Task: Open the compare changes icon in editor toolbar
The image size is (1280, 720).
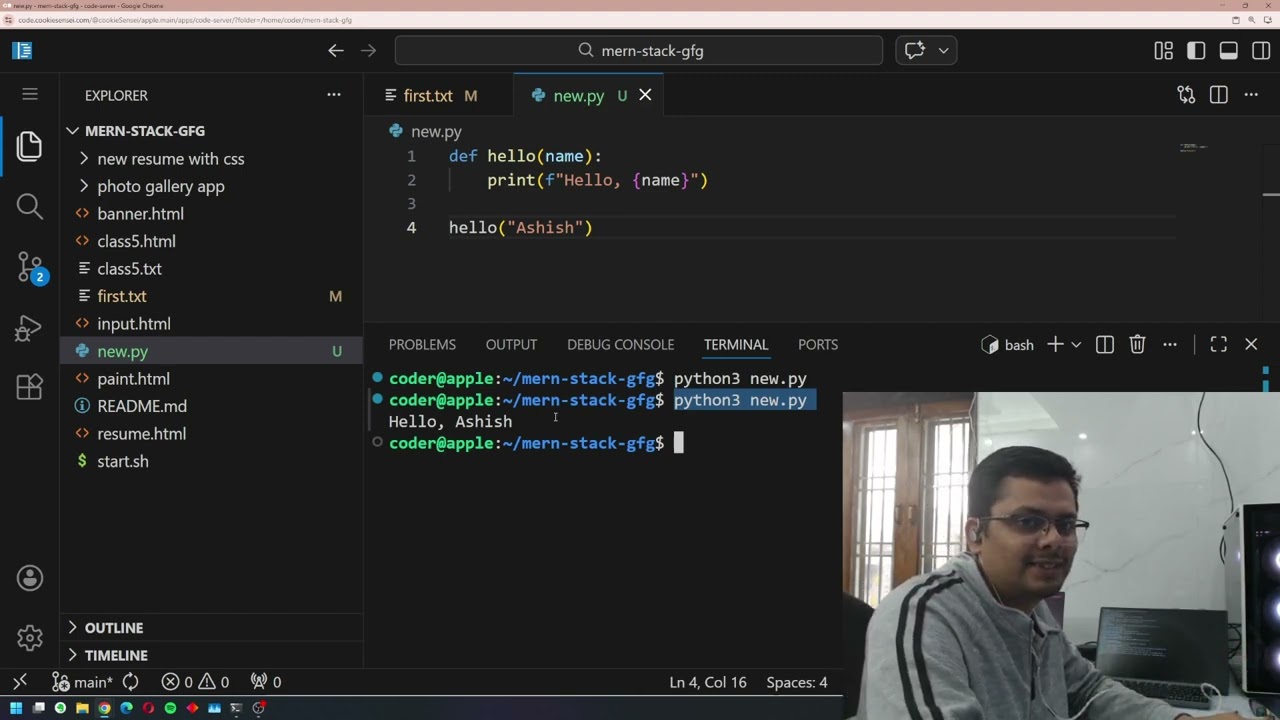Action: tap(1186, 95)
